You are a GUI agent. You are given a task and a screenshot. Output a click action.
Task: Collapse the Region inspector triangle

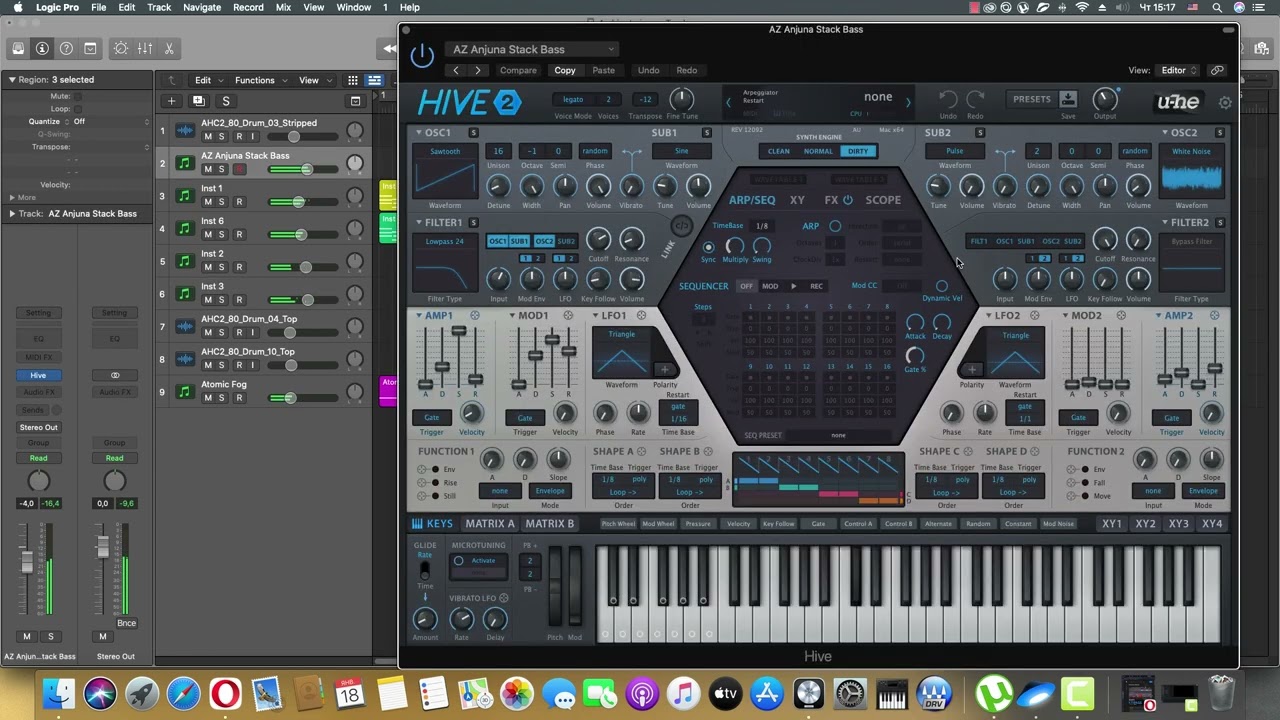tap(12, 80)
